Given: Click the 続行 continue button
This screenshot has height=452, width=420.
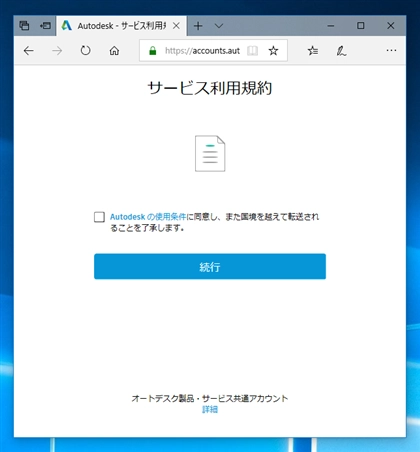Looking at the screenshot, I should (x=210, y=266).
